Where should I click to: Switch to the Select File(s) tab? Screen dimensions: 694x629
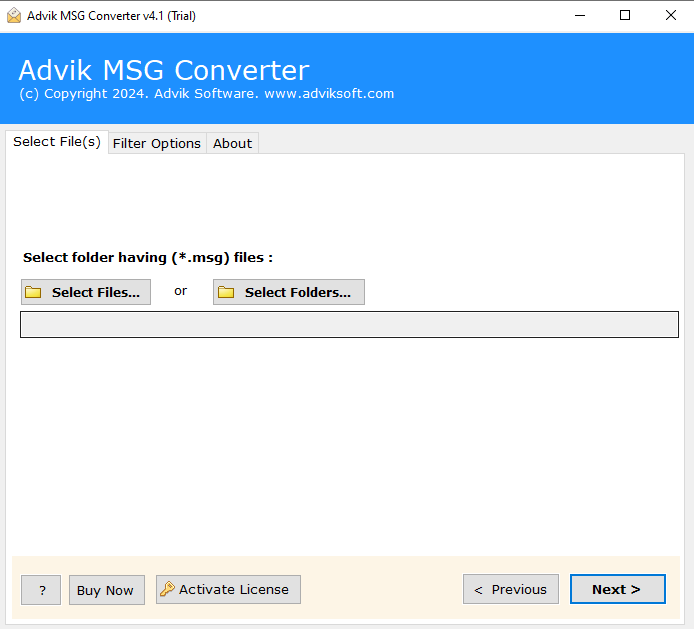(x=57, y=142)
